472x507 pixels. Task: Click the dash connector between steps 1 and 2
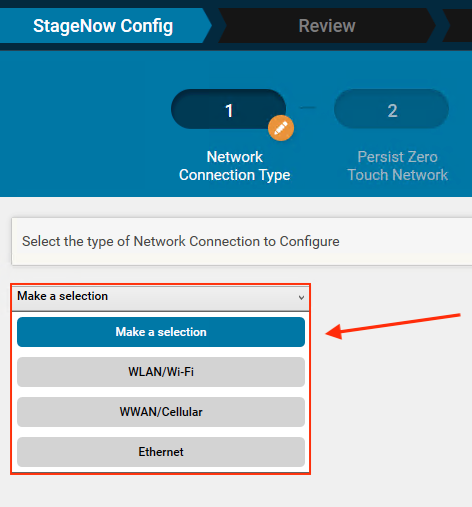pos(308,107)
